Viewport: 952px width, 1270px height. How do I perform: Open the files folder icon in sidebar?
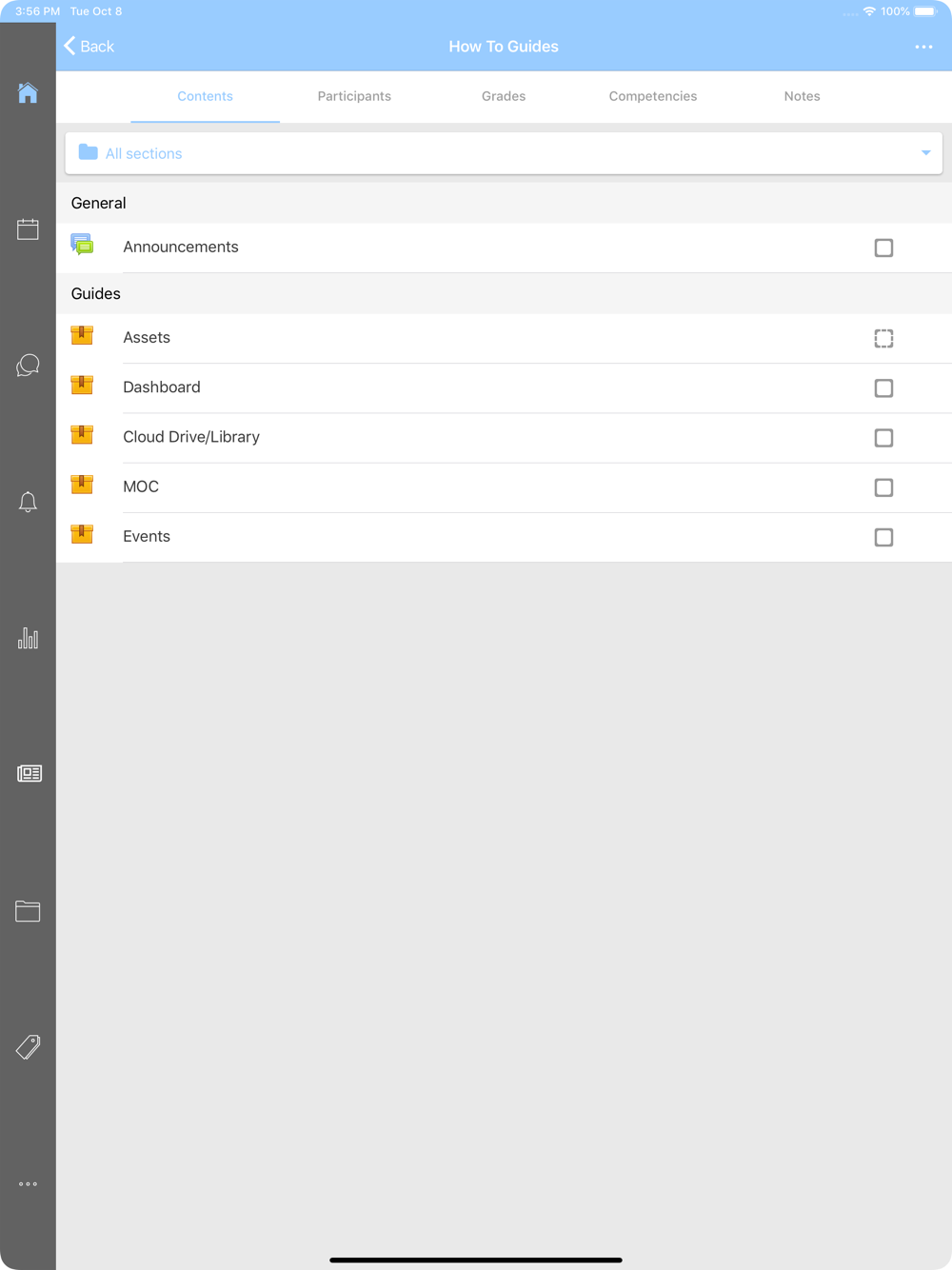(x=28, y=911)
